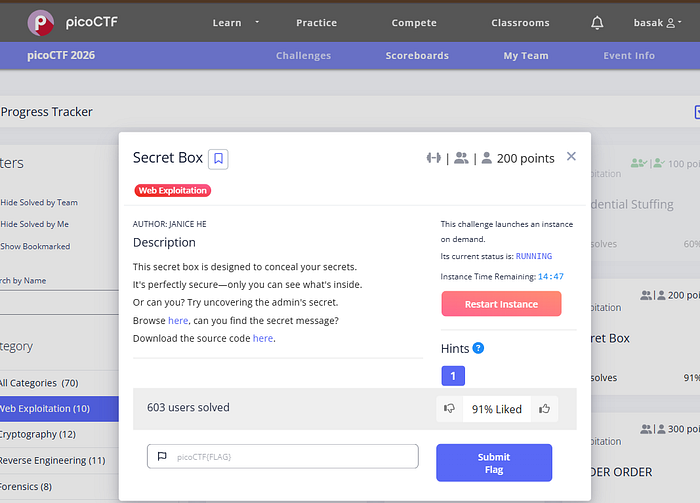Viewport: 700px width, 503px height.
Task: Click the thumbs up like icon
Action: (544, 408)
